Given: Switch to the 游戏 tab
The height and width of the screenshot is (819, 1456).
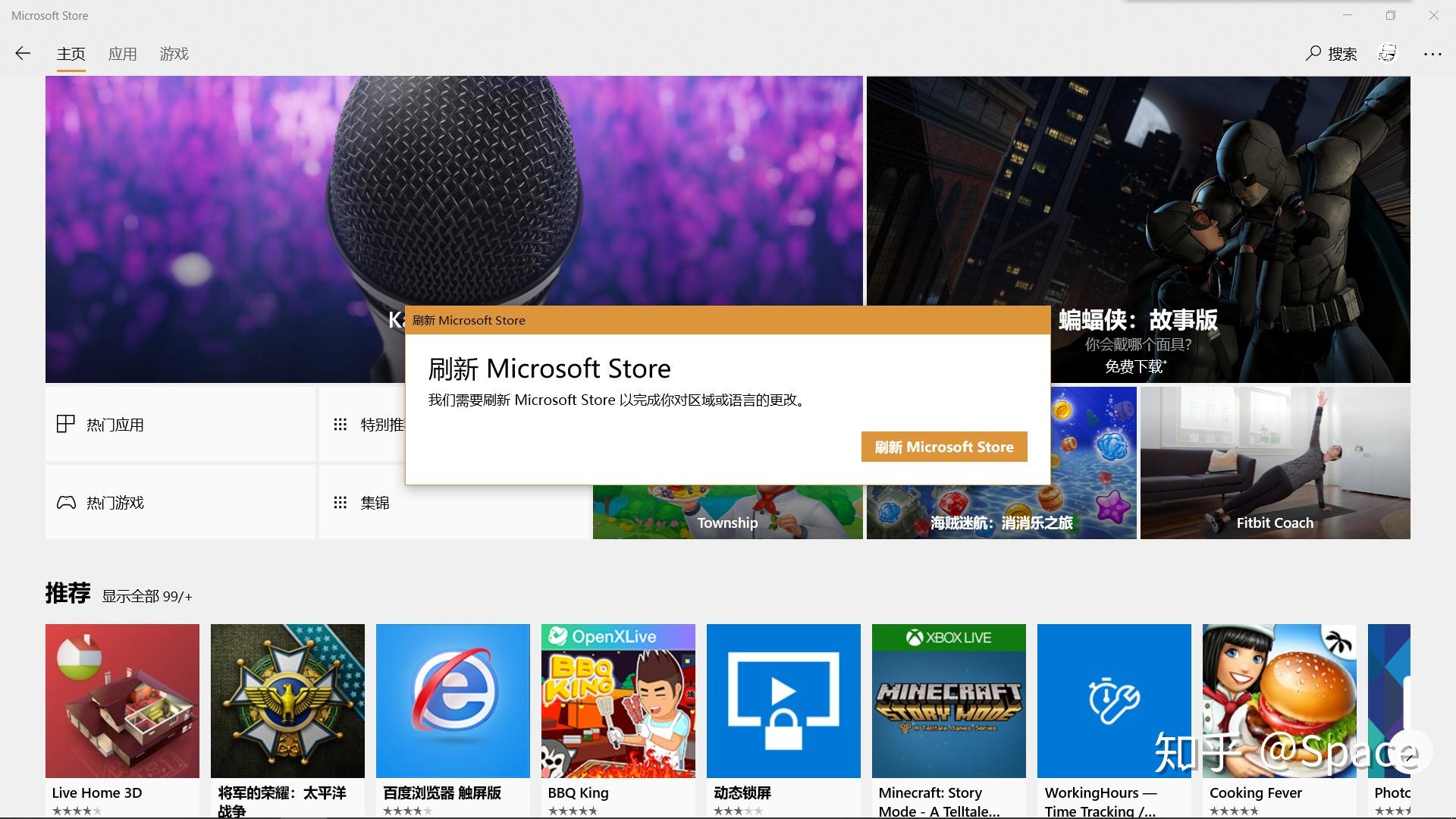Looking at the screenshot, I should point(174,54).
